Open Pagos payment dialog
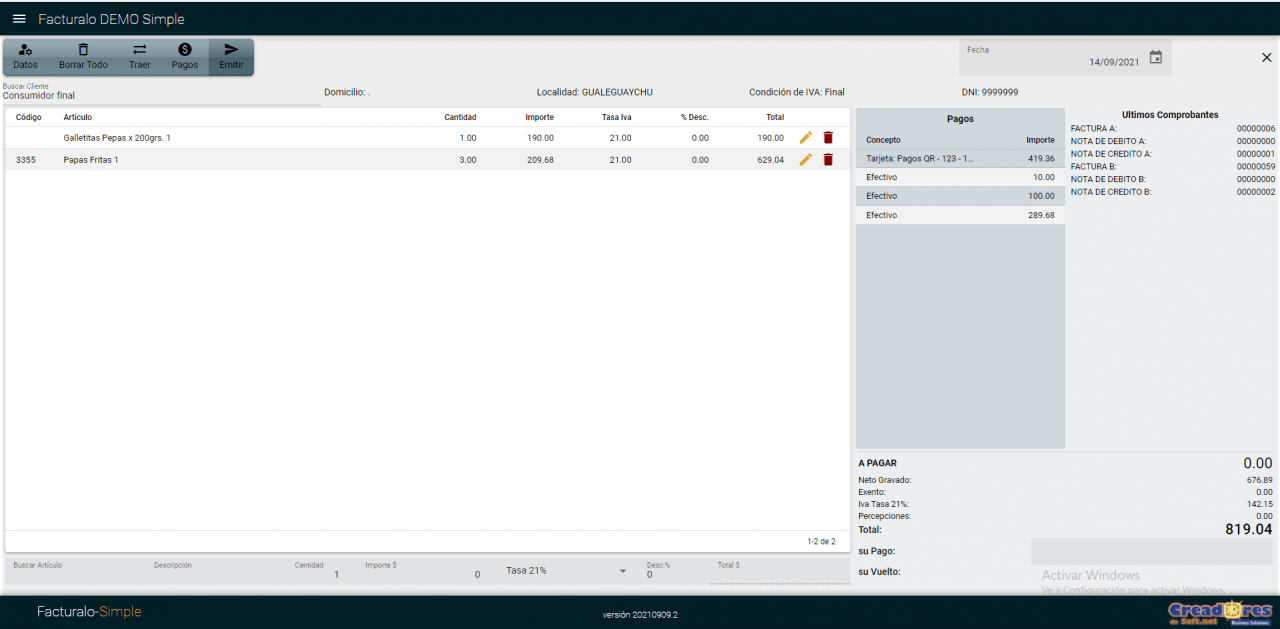This screenshot has width=1280, height=629. pos(185,57)
